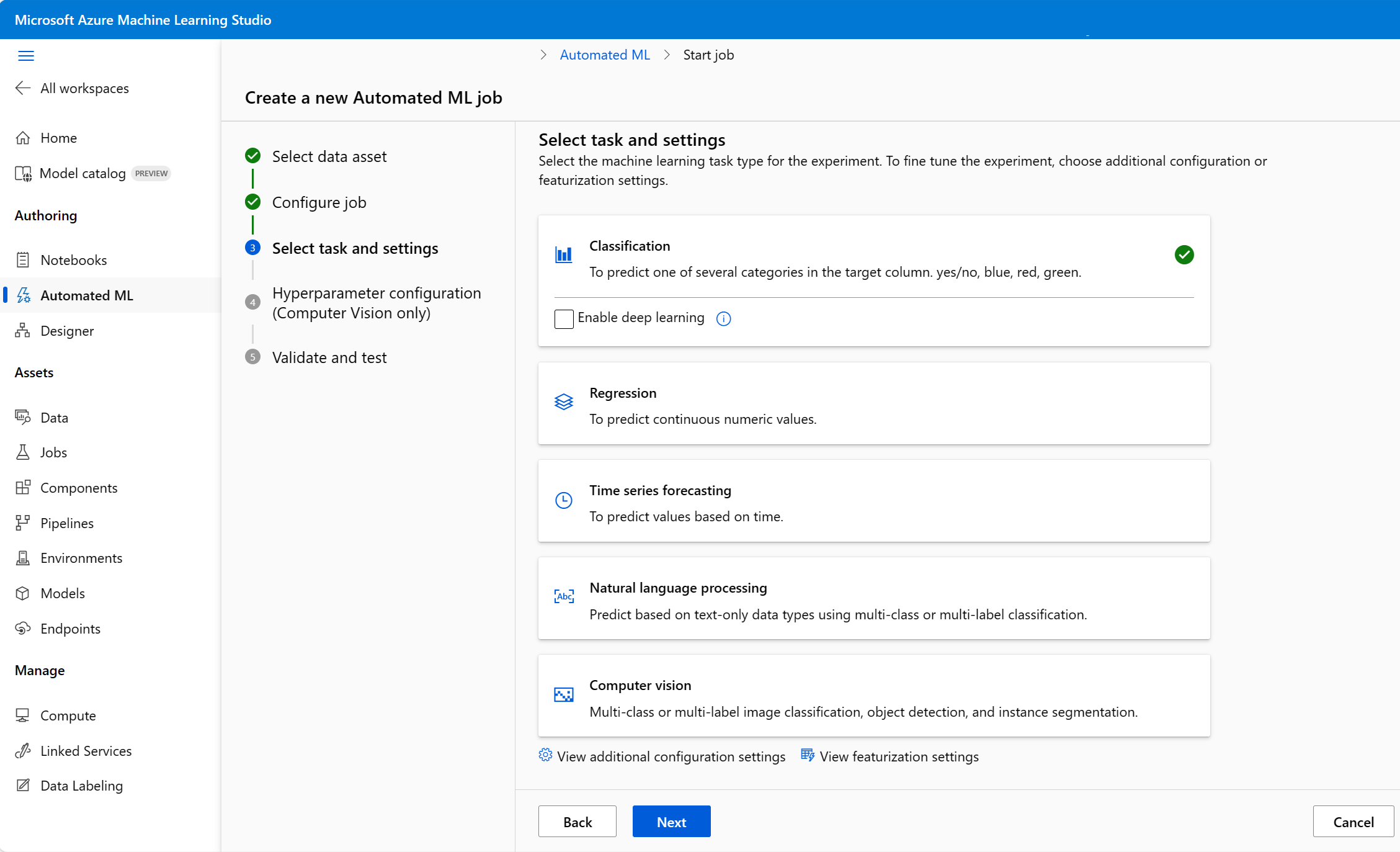Click the Data Labeling pencil icon
The width and height of the screenshot is (1400, 852).
[x=23, y=786]
